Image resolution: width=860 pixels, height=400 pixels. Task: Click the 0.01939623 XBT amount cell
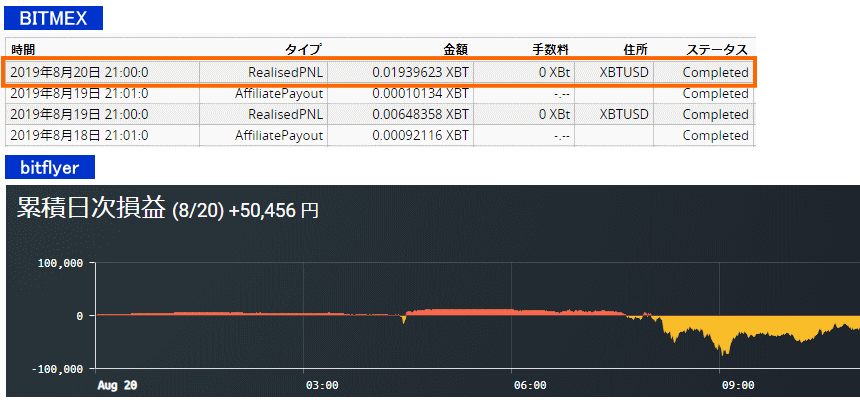click(x=419, y=72)
